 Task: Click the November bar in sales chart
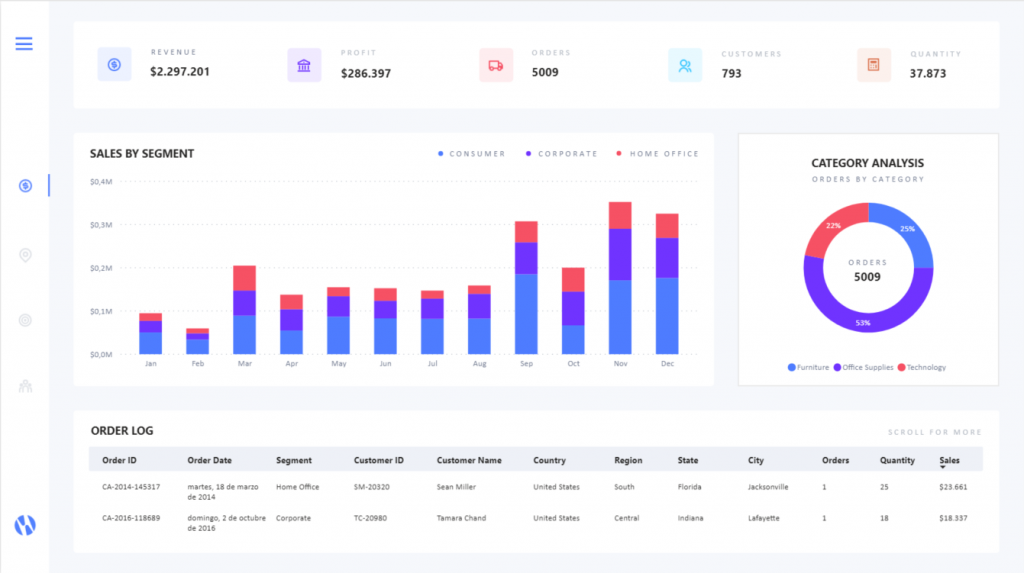[620, 280]
